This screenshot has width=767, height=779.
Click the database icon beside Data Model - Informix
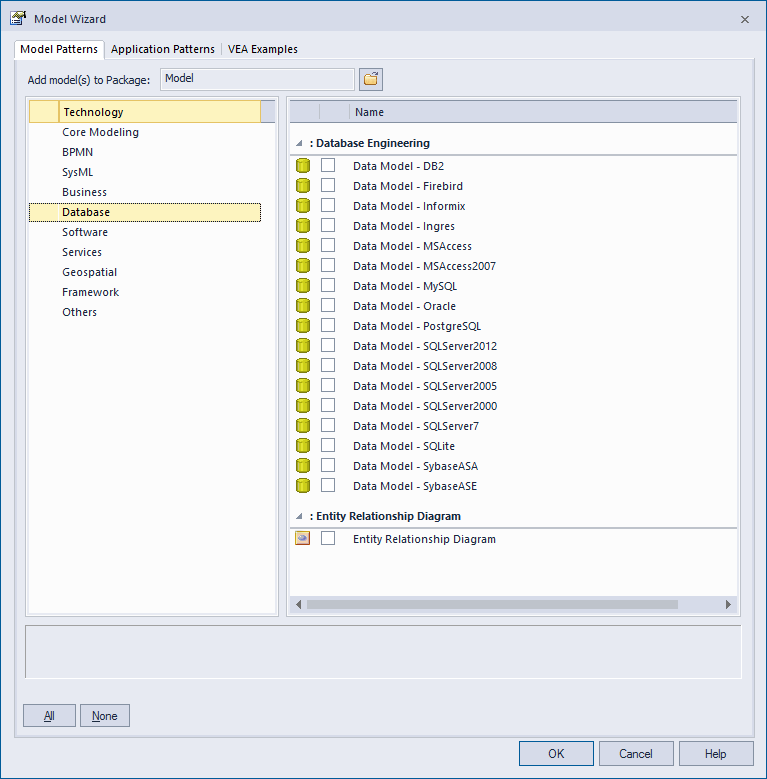point(303,205)
